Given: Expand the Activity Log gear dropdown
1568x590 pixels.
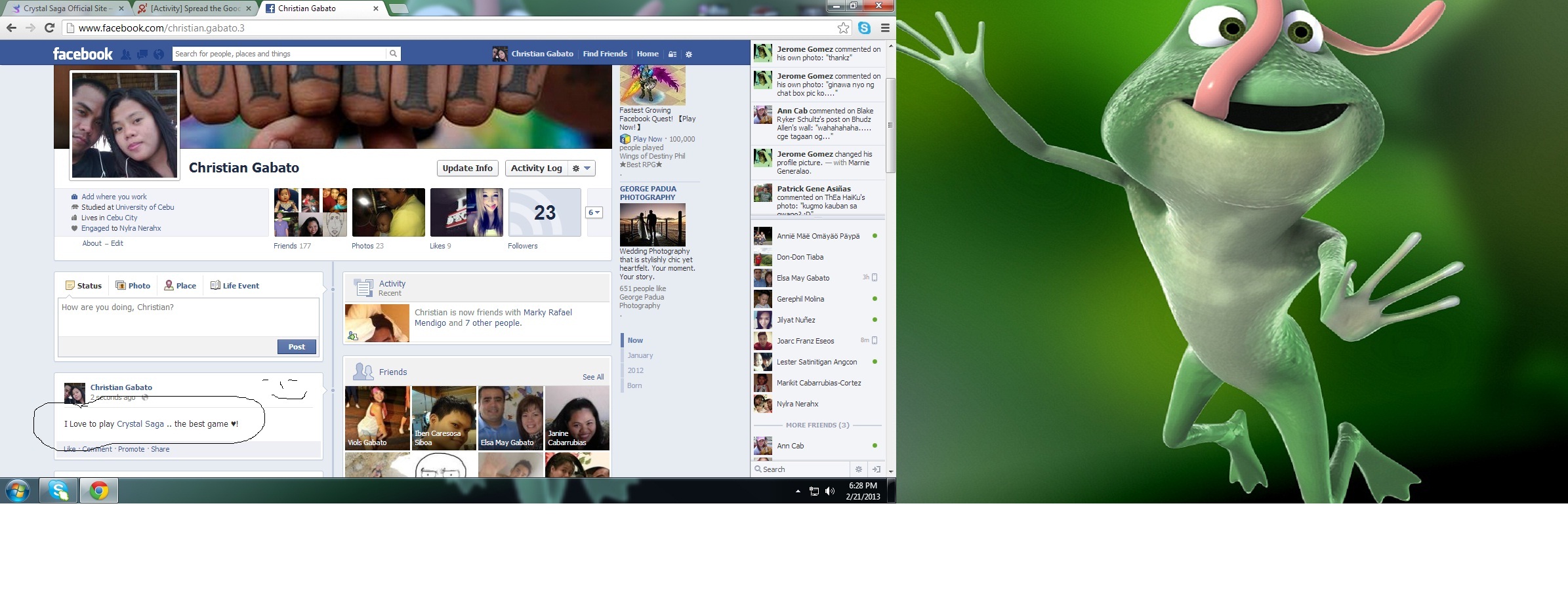Looking at the screenshot, I should pyautogui.click(x=581, y=168).
